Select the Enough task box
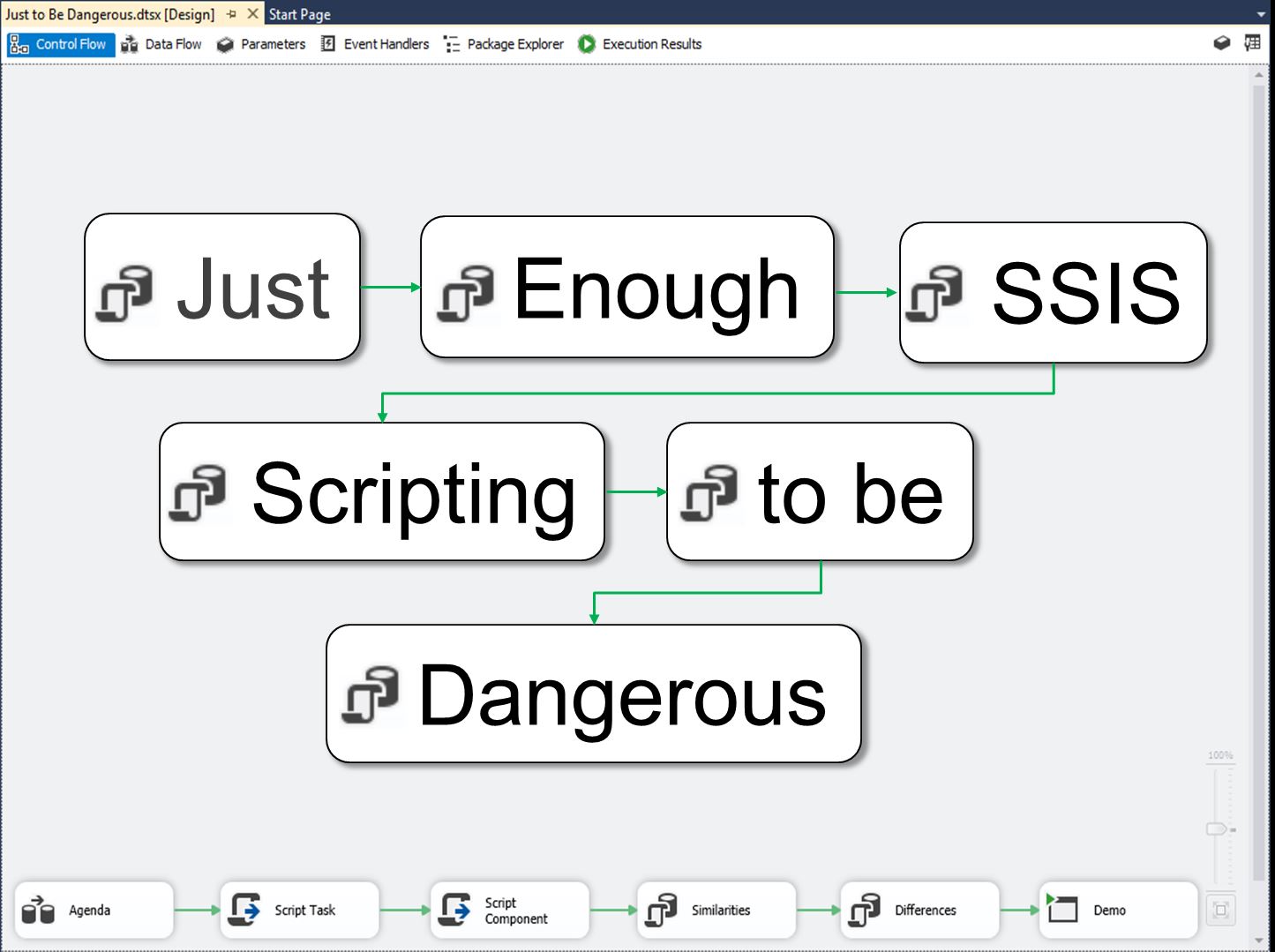 (627, 287)
